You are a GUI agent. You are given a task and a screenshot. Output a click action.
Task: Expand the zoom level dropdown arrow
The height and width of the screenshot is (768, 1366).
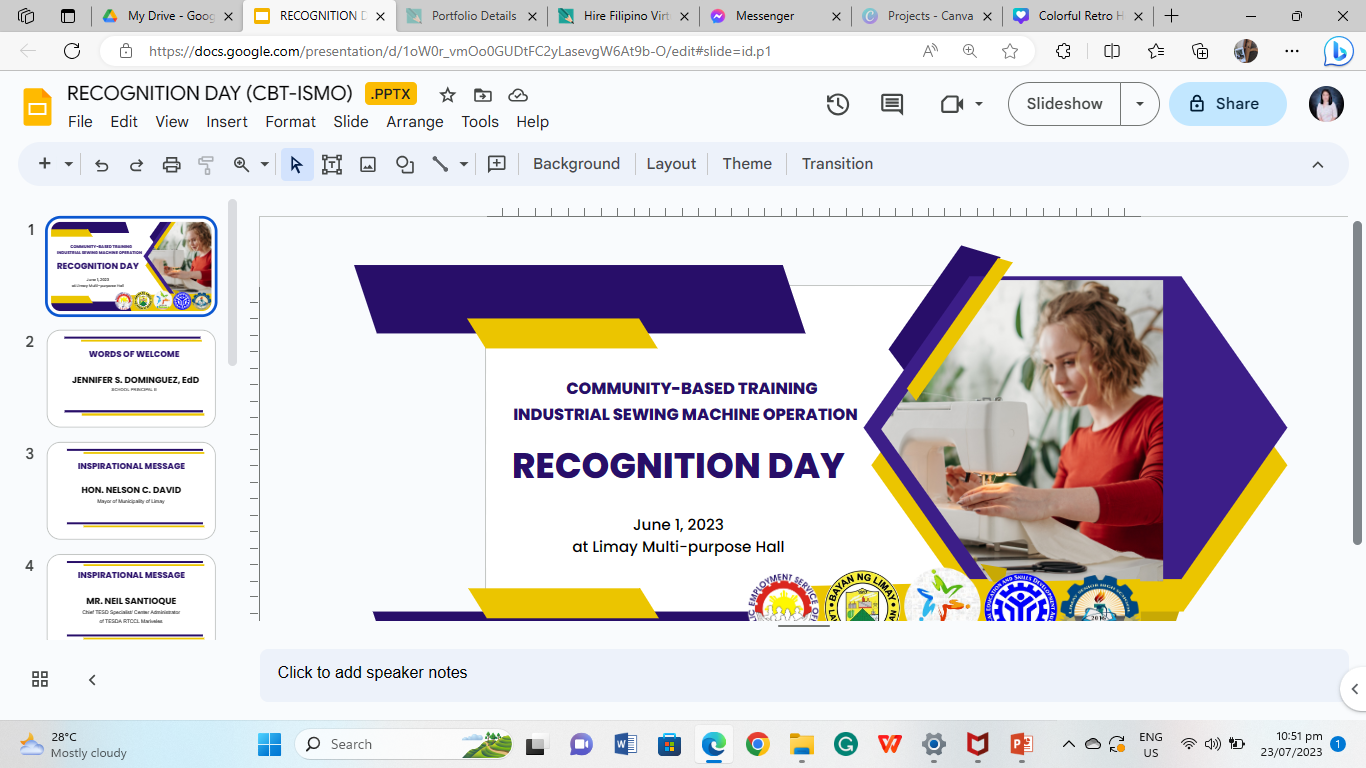click(x=265, y=165)
